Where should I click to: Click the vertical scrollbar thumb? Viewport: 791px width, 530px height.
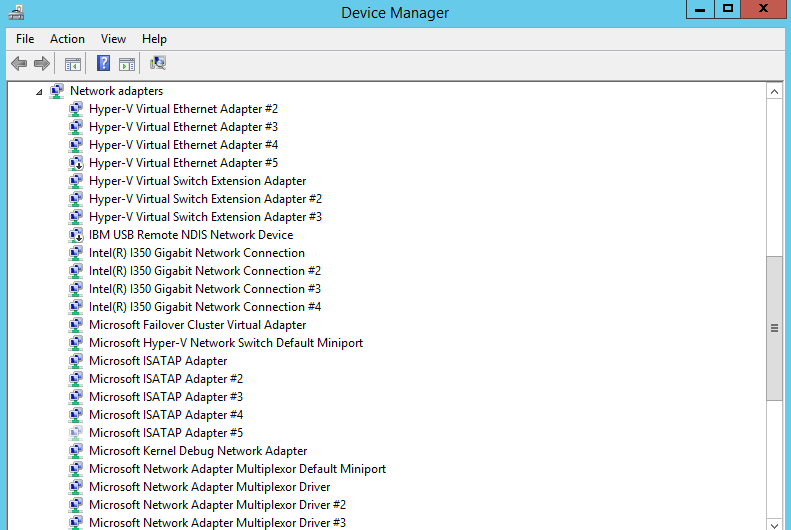coord(774,328)
